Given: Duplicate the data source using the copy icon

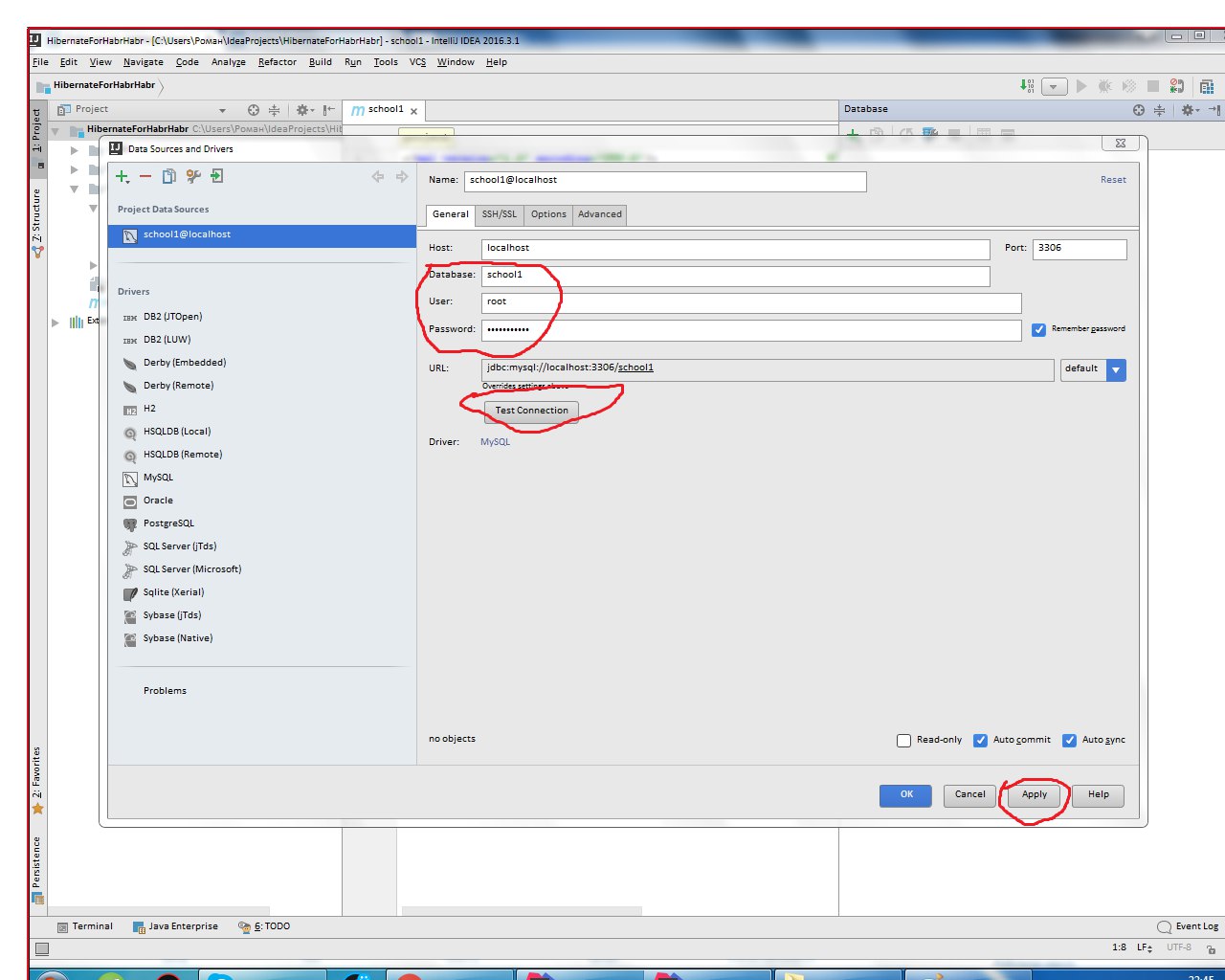Looking at the screenshot, I should [169, 176].
